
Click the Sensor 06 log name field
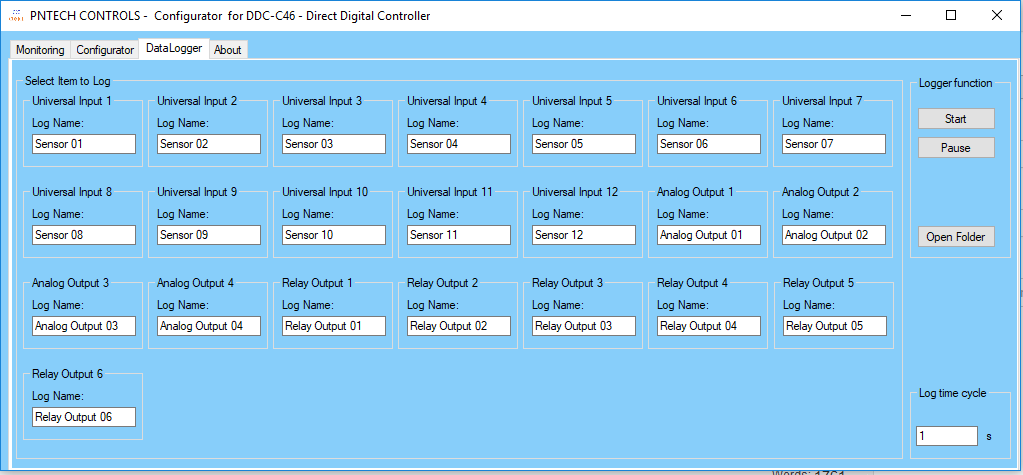click(709, 144)
